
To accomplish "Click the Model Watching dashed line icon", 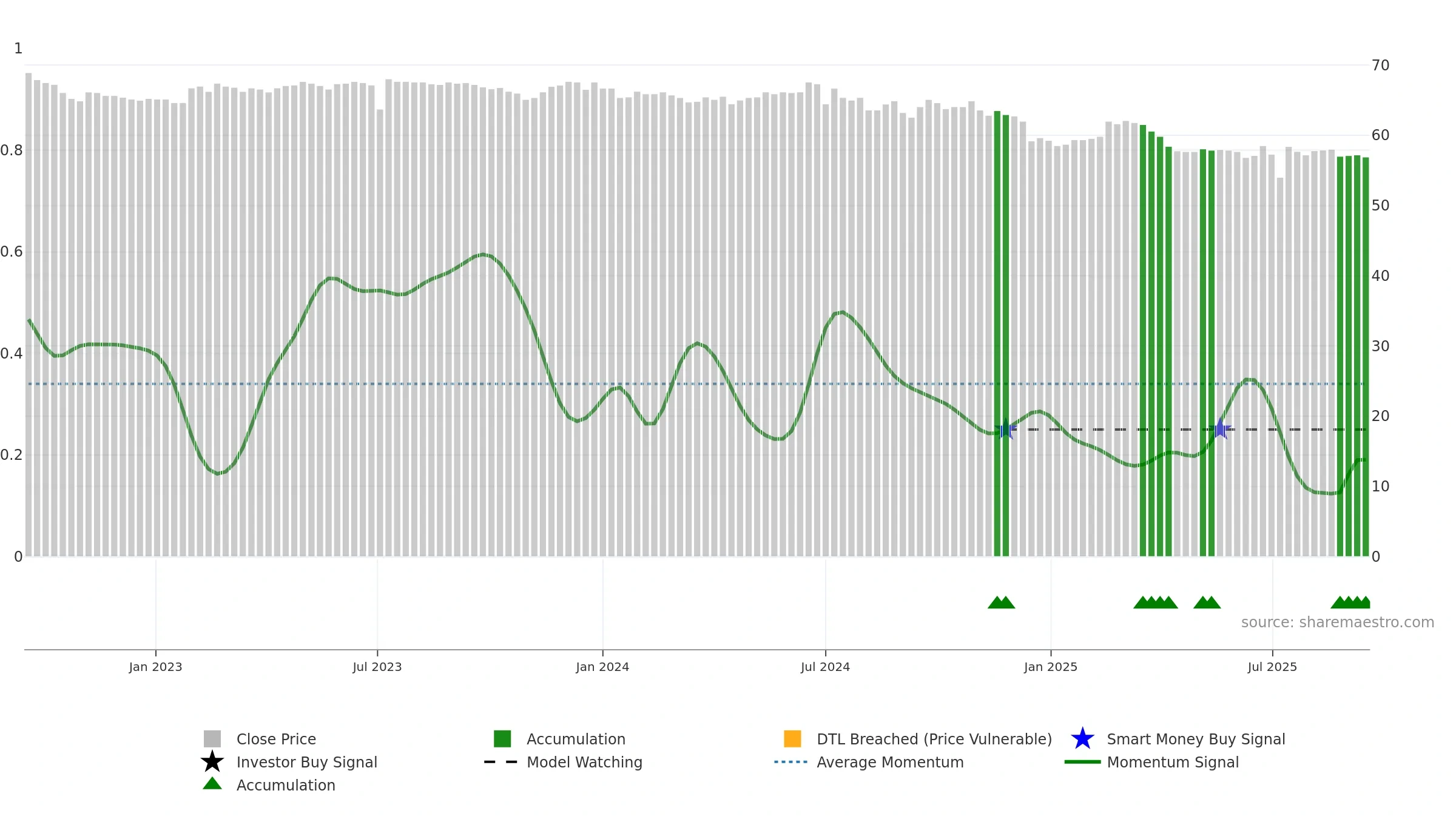I will coord(501,762).
